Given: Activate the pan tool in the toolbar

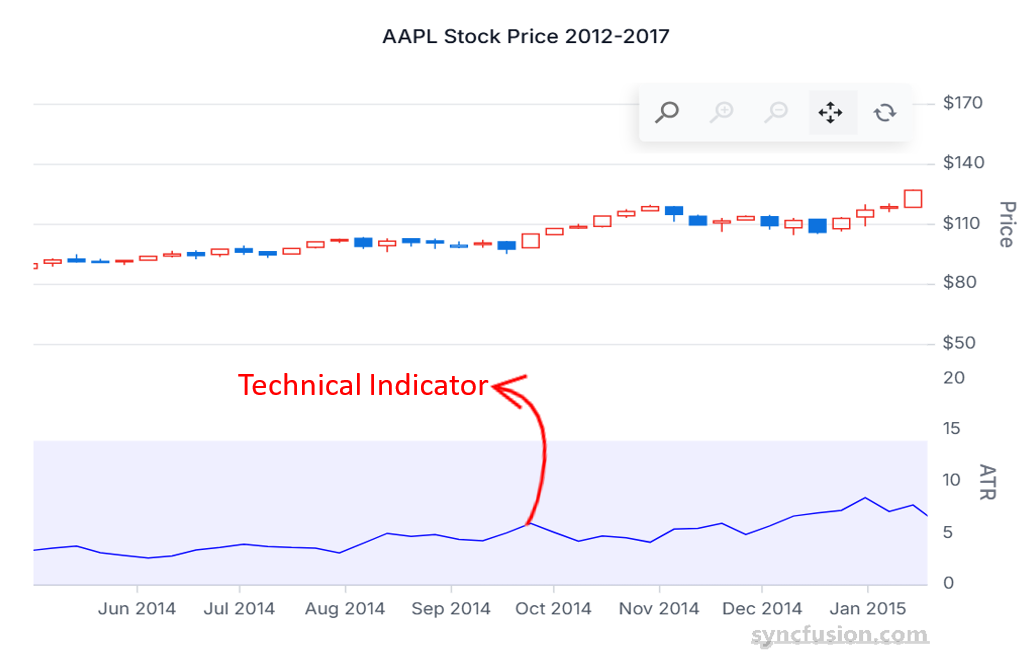Looking at the screenshot, I should (x=831, y=112).
